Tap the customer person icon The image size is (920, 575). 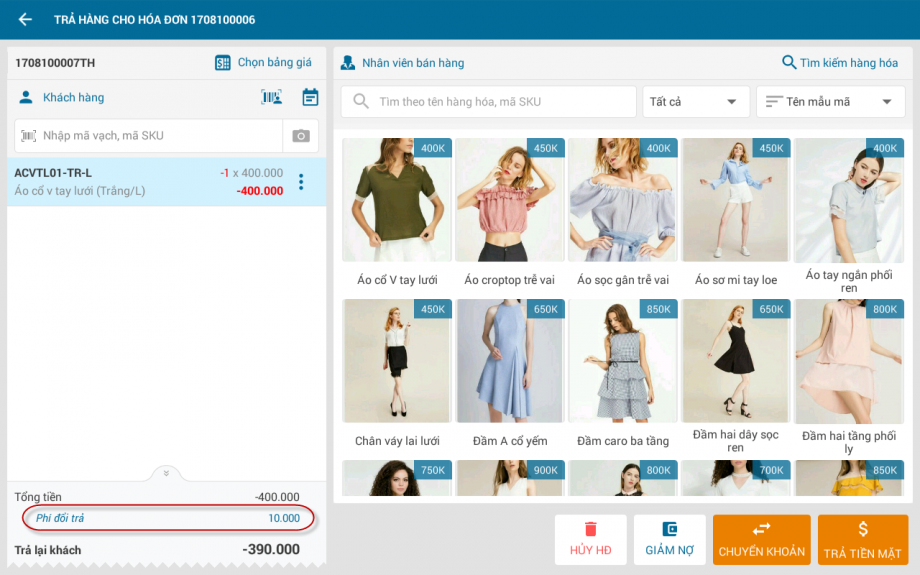(x=26, y=97)
